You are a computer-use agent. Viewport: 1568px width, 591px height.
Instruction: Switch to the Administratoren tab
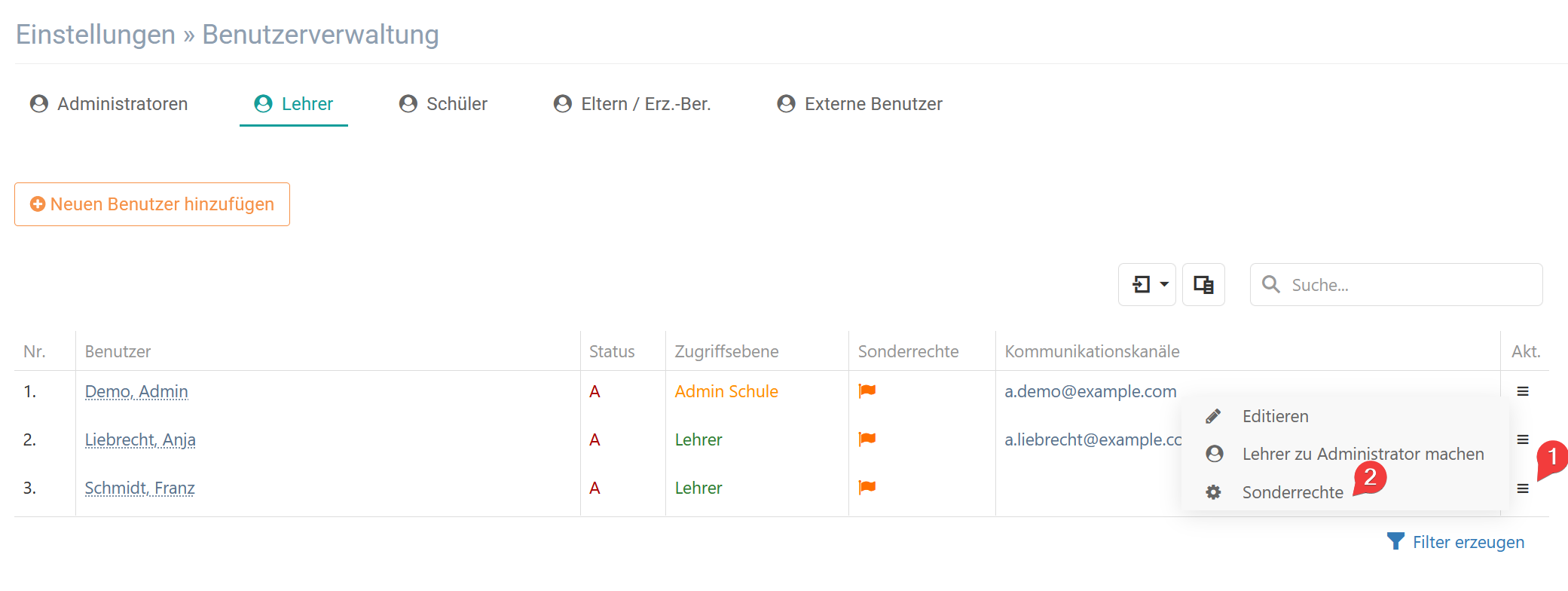pyautogui.click(x=109, y=104)
